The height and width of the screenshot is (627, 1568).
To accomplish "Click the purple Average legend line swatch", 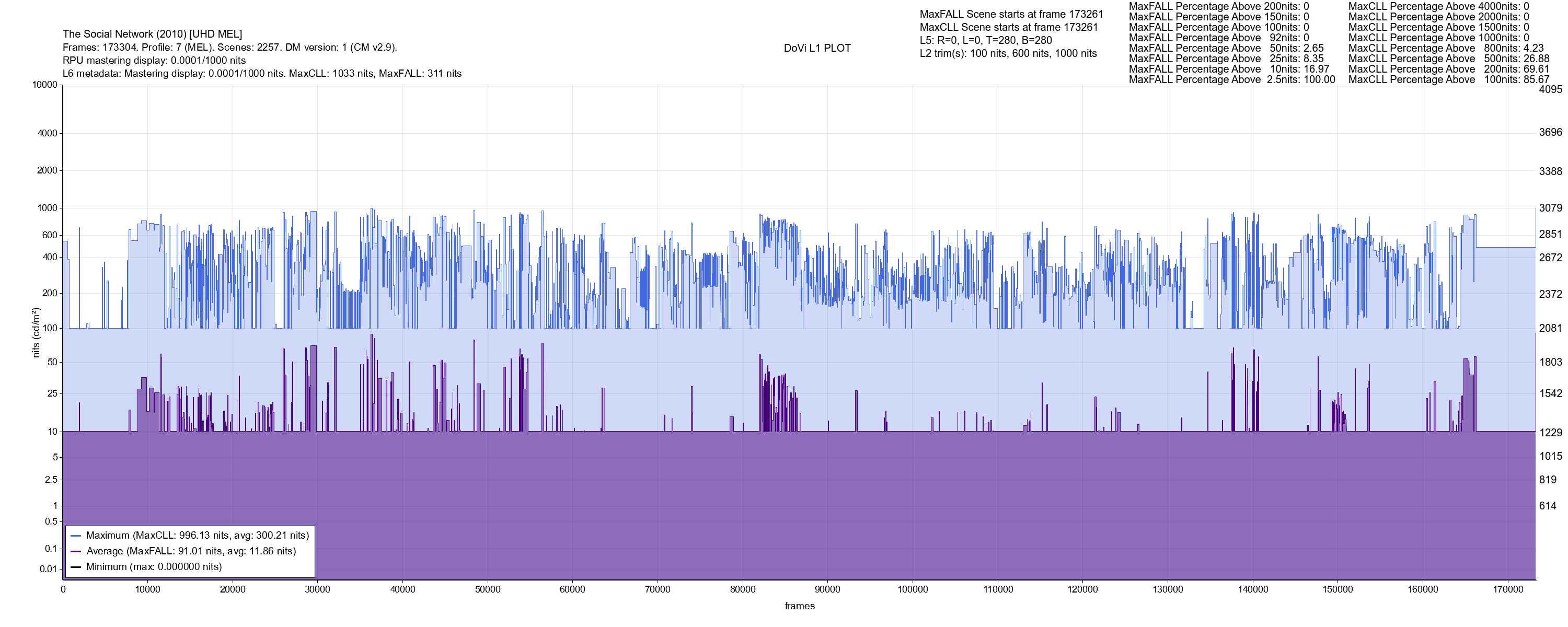I will (x=76, y=552).
